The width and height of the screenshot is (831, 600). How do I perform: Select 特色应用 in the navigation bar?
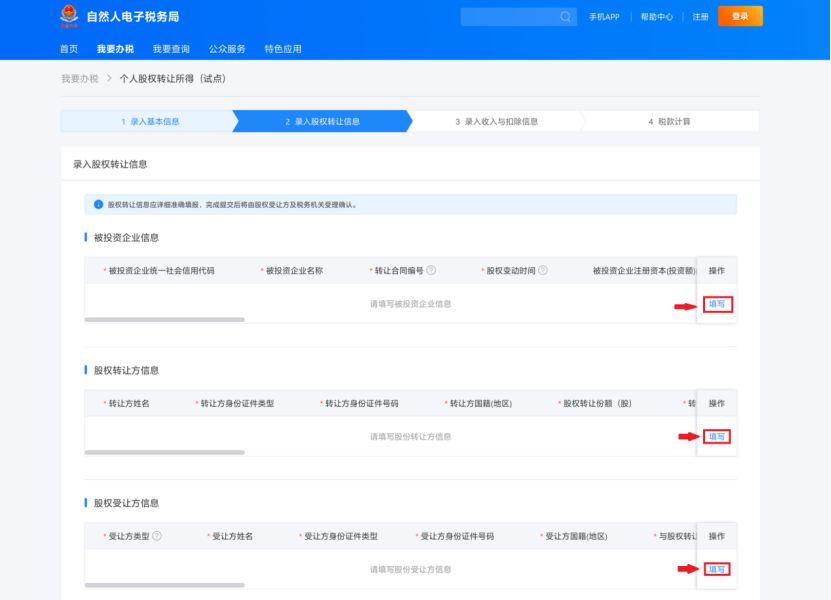(282, 47)
